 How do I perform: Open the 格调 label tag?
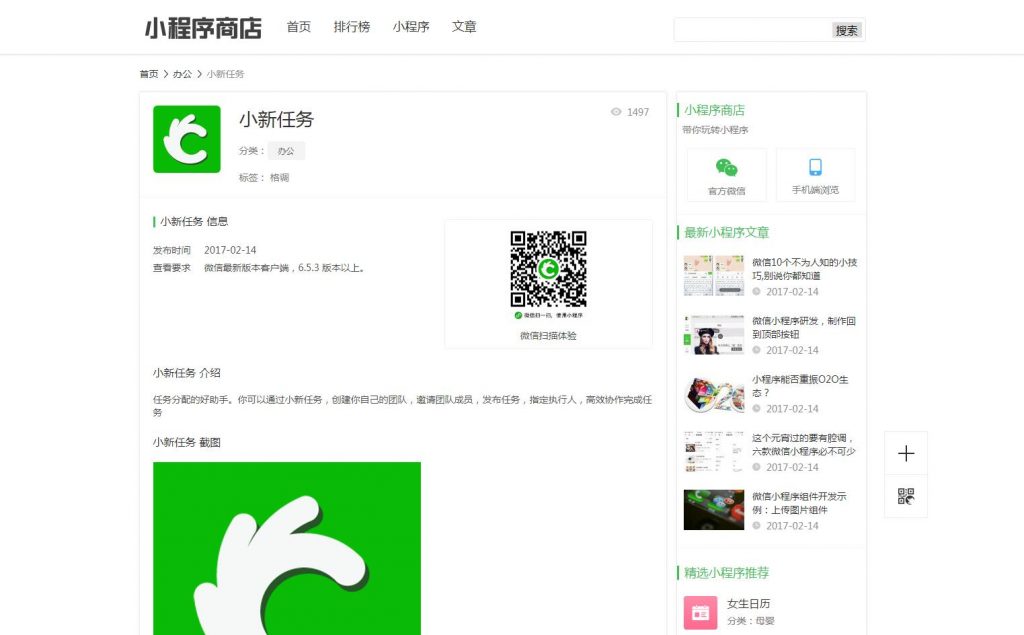point(280,177)
